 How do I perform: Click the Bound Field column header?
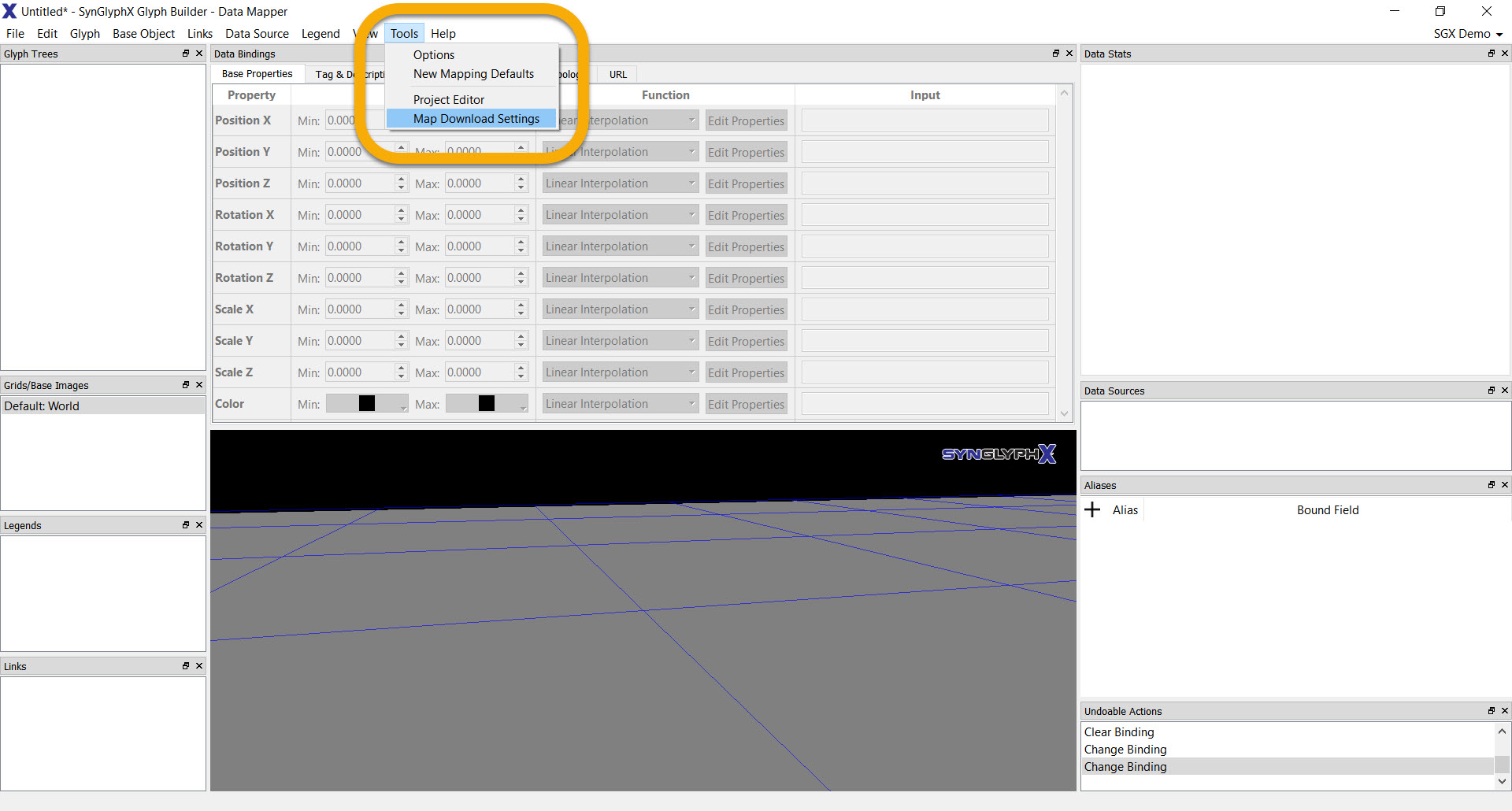[1328, 510]
